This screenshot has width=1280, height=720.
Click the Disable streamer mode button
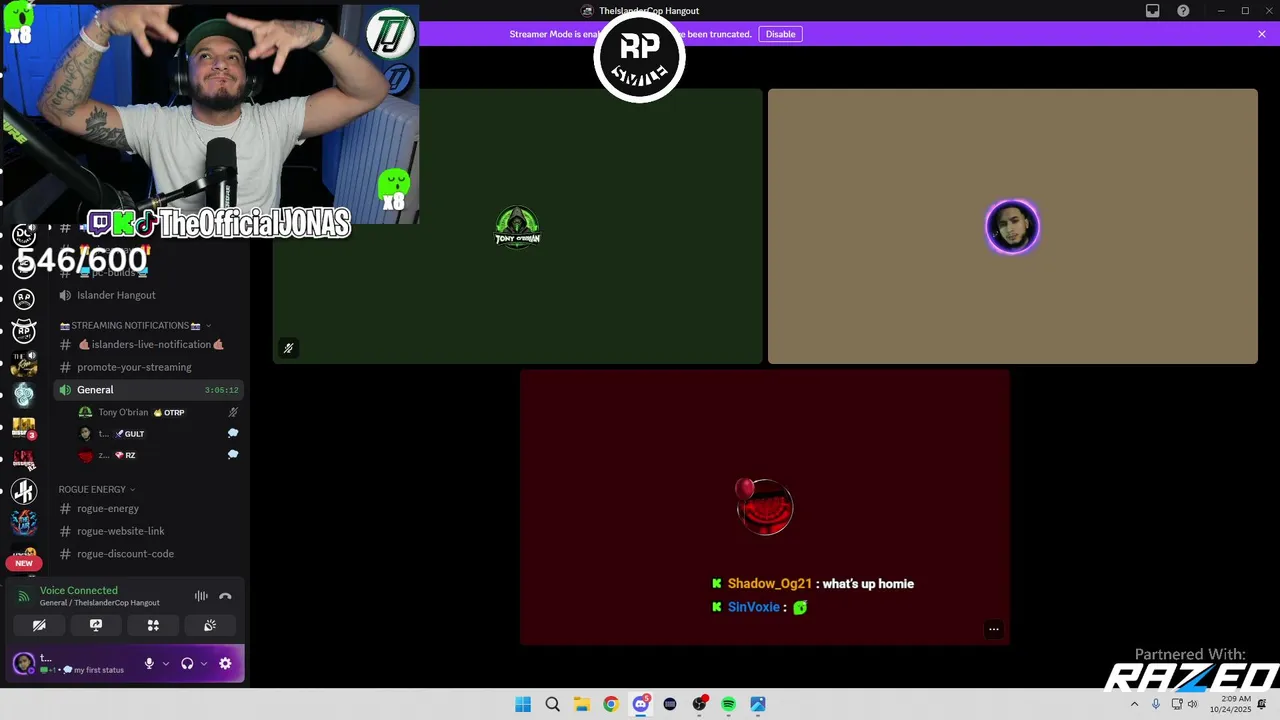(780, 34)
